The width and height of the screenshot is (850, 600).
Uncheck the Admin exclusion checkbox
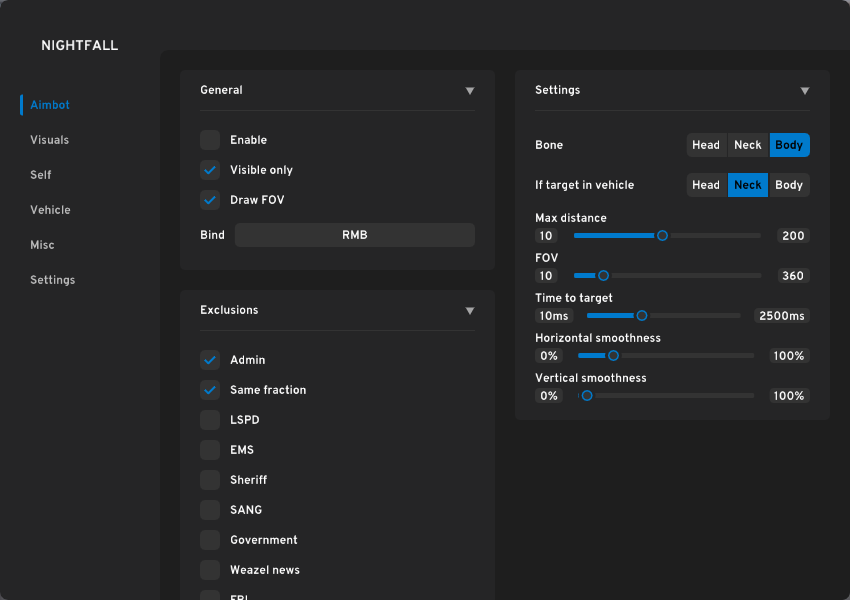click(210, 360)
